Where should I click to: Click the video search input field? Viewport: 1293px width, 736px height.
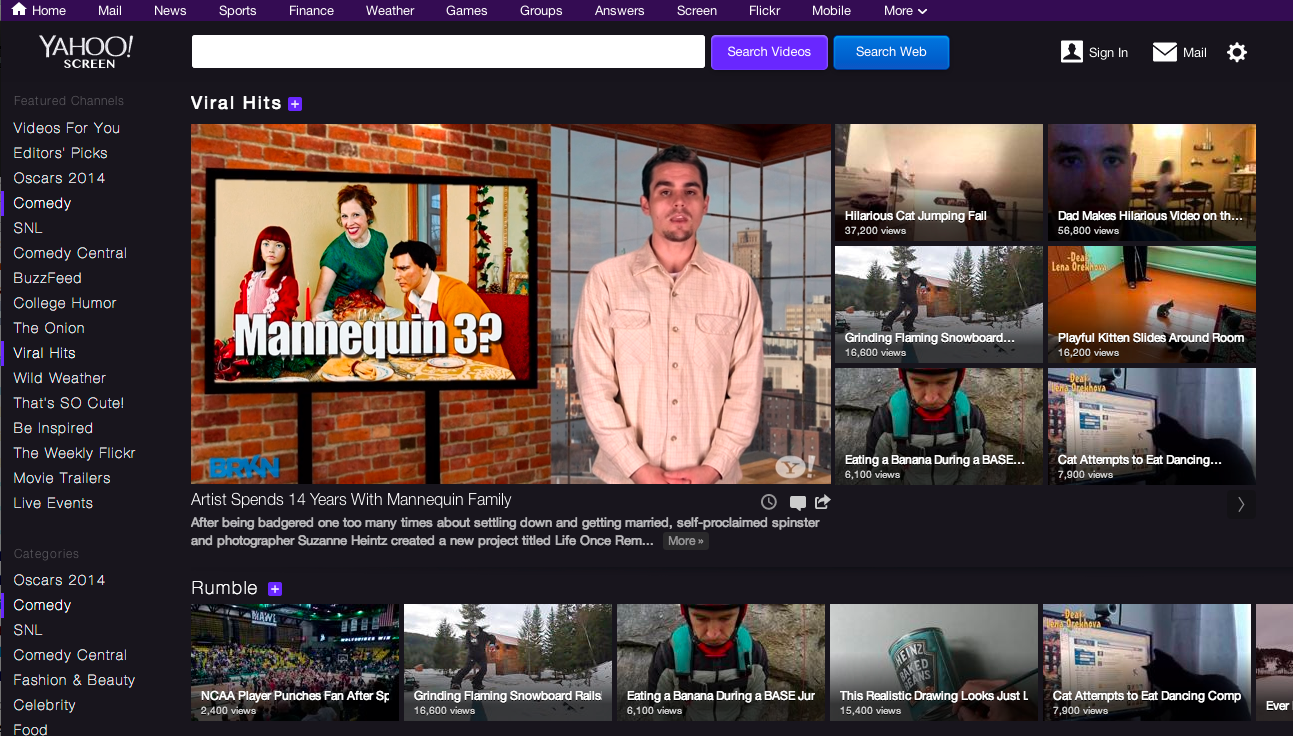(449, 52)
